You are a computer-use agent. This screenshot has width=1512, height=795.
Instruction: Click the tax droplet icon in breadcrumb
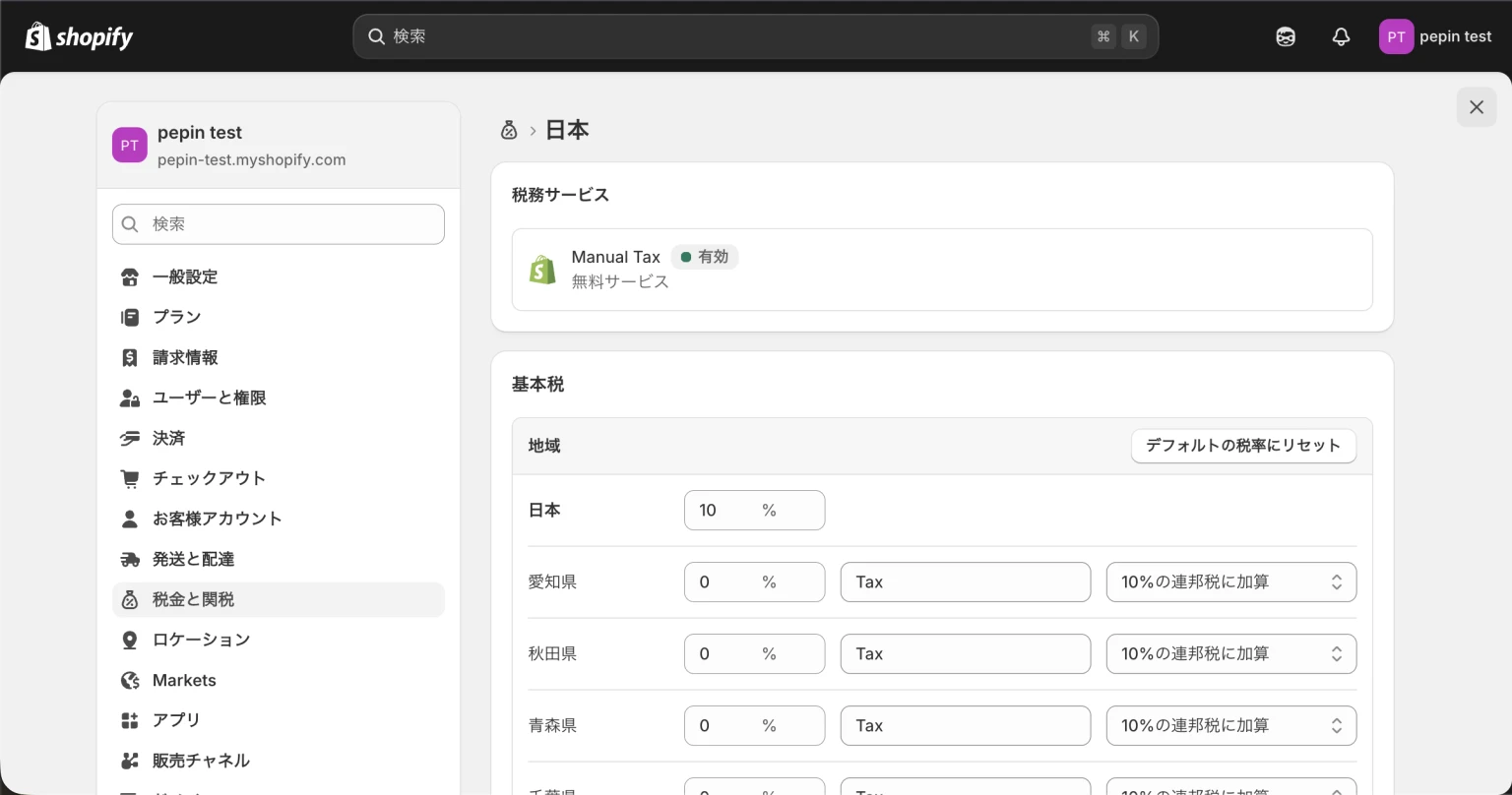coord(509,129)
